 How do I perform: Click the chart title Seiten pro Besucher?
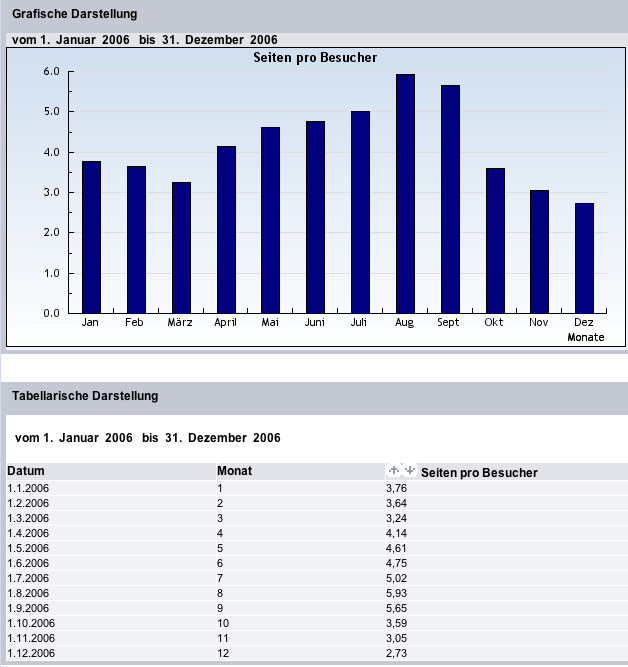click(315, 58)
